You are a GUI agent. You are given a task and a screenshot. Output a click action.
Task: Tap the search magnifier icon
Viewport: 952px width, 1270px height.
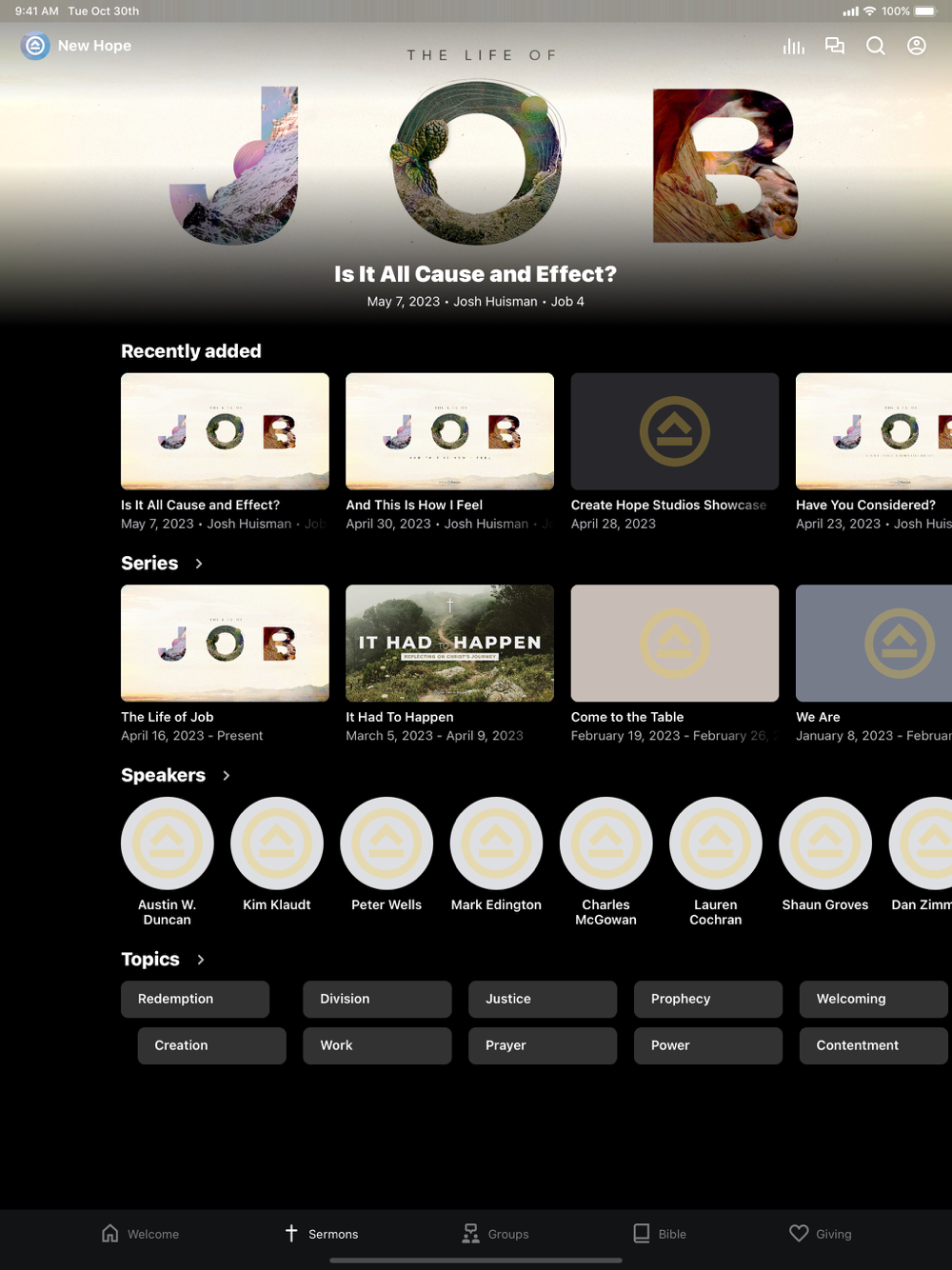[876, 46]
